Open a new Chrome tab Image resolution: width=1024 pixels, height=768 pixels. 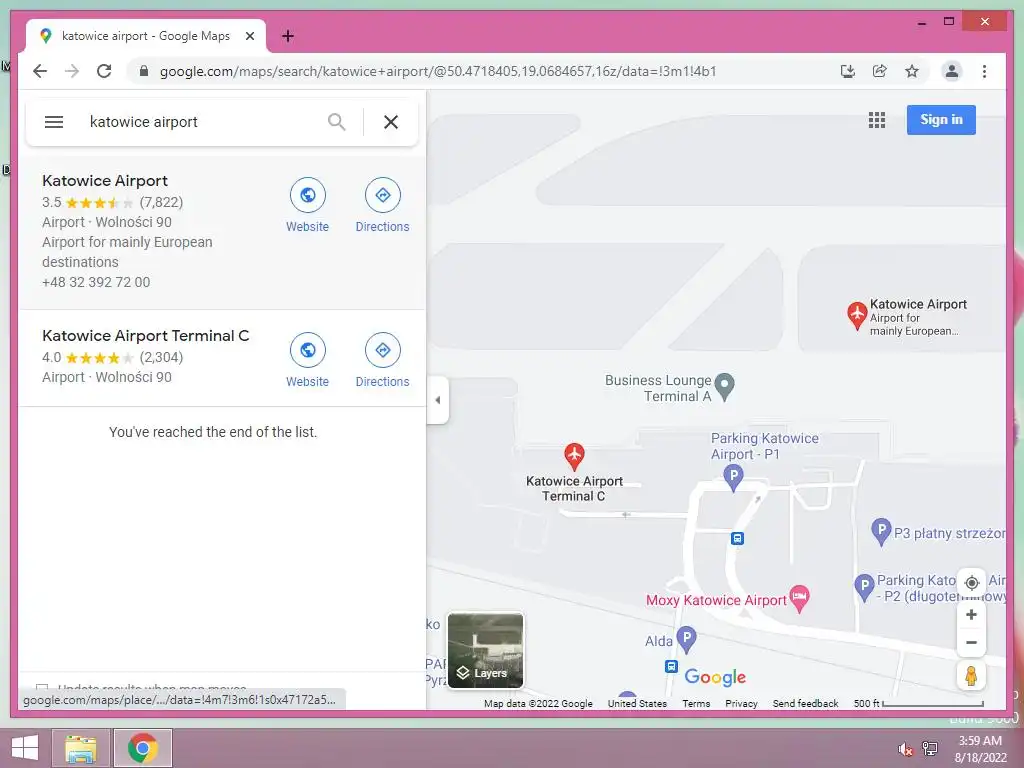[287, 36]
